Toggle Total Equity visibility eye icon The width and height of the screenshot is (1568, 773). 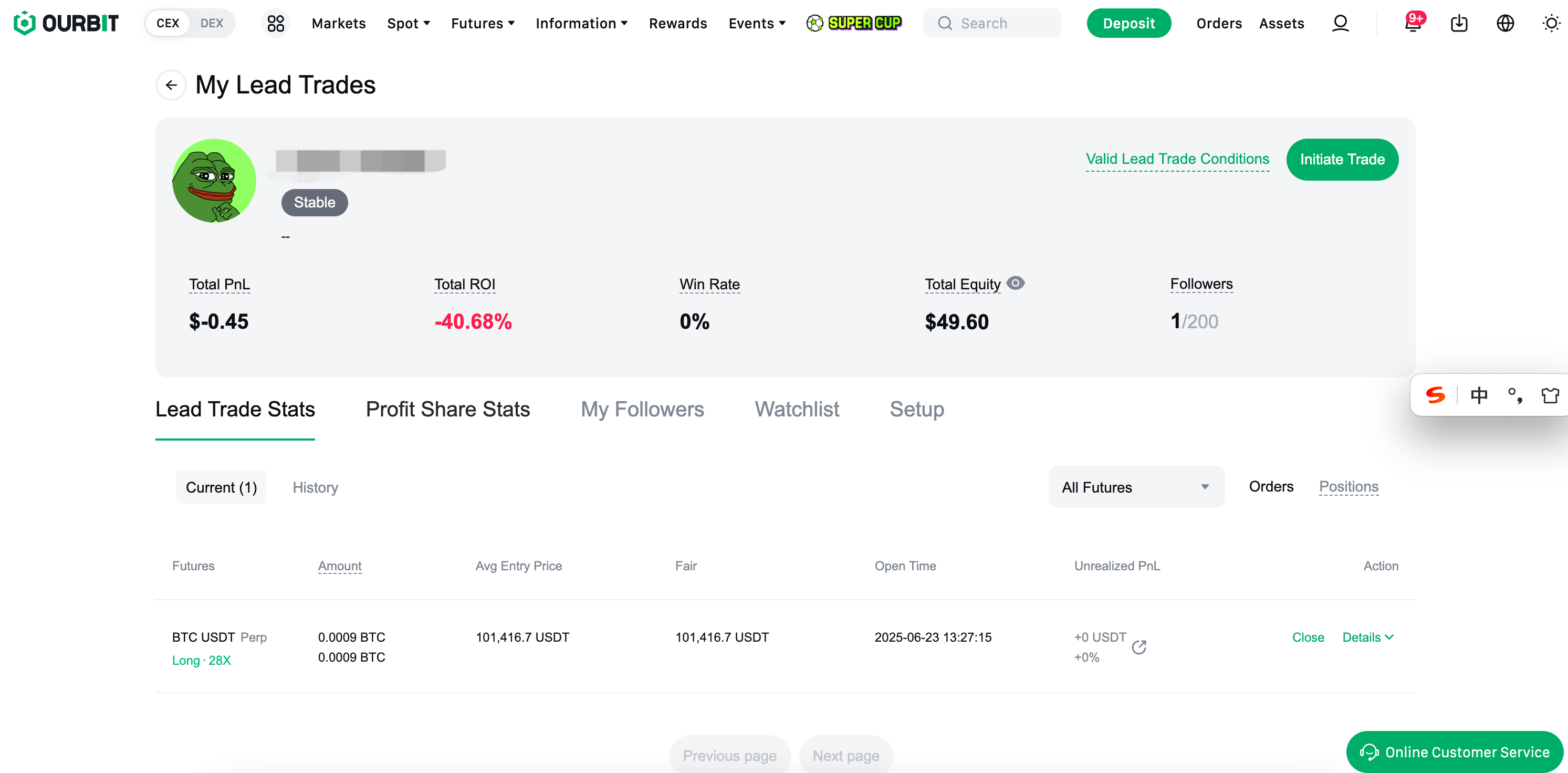(1015, 283)
